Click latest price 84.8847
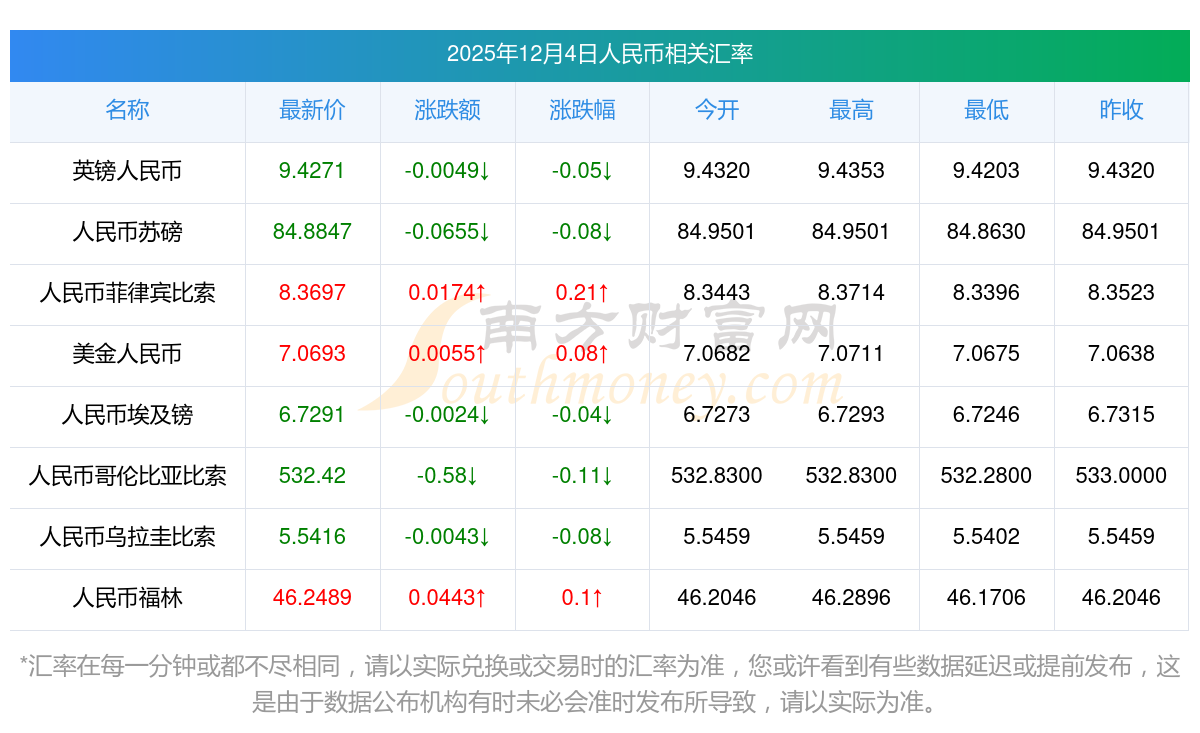The width and height of the screenshot is (1200, 733). click(x=312, y=232)
